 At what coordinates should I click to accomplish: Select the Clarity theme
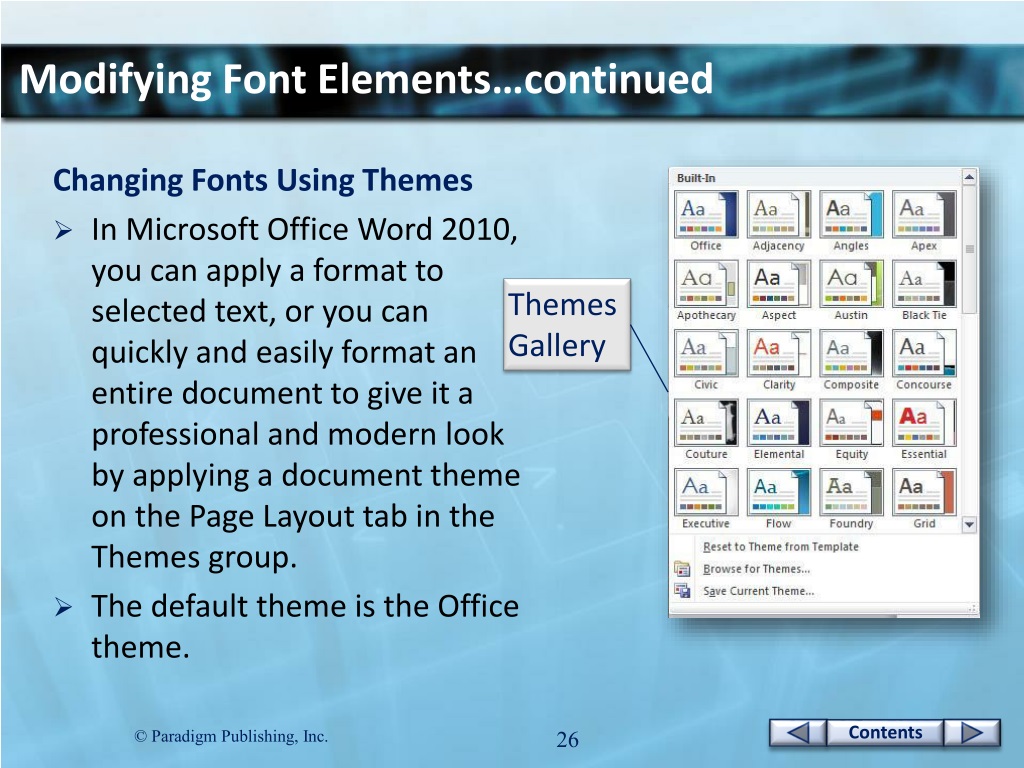pyautogui.click(x=778, y=353)
